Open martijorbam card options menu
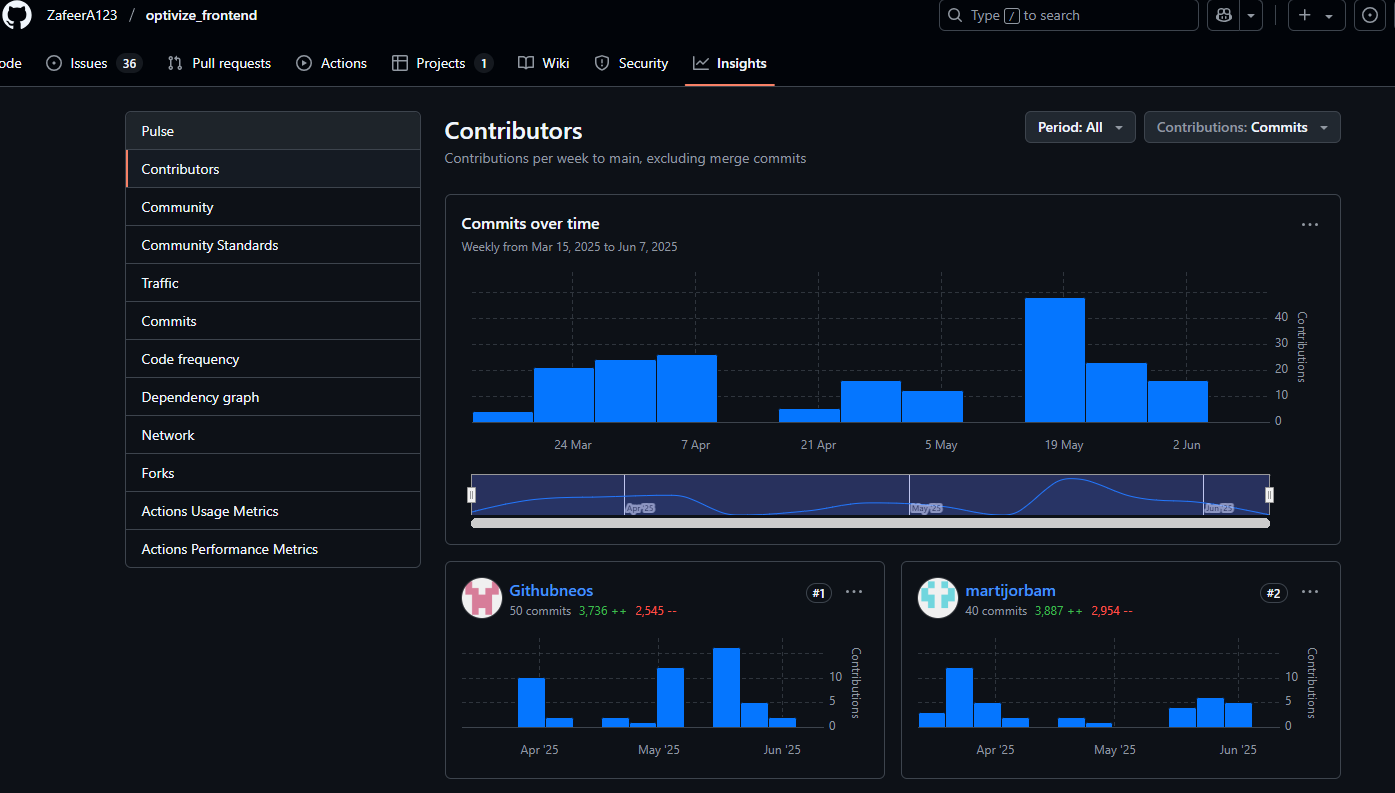The height and width of the screenshot is (793, 1395). click(x=1310, y=592)
